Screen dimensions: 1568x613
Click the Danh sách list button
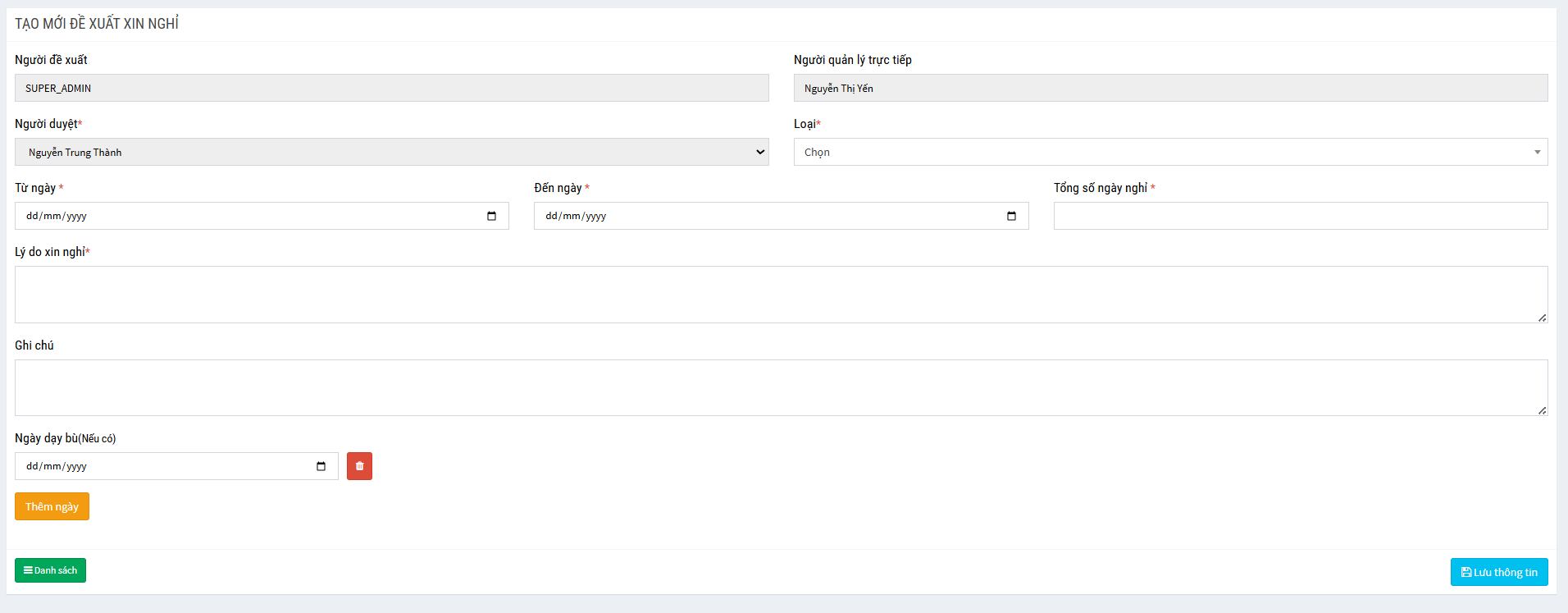coord(50,570)
